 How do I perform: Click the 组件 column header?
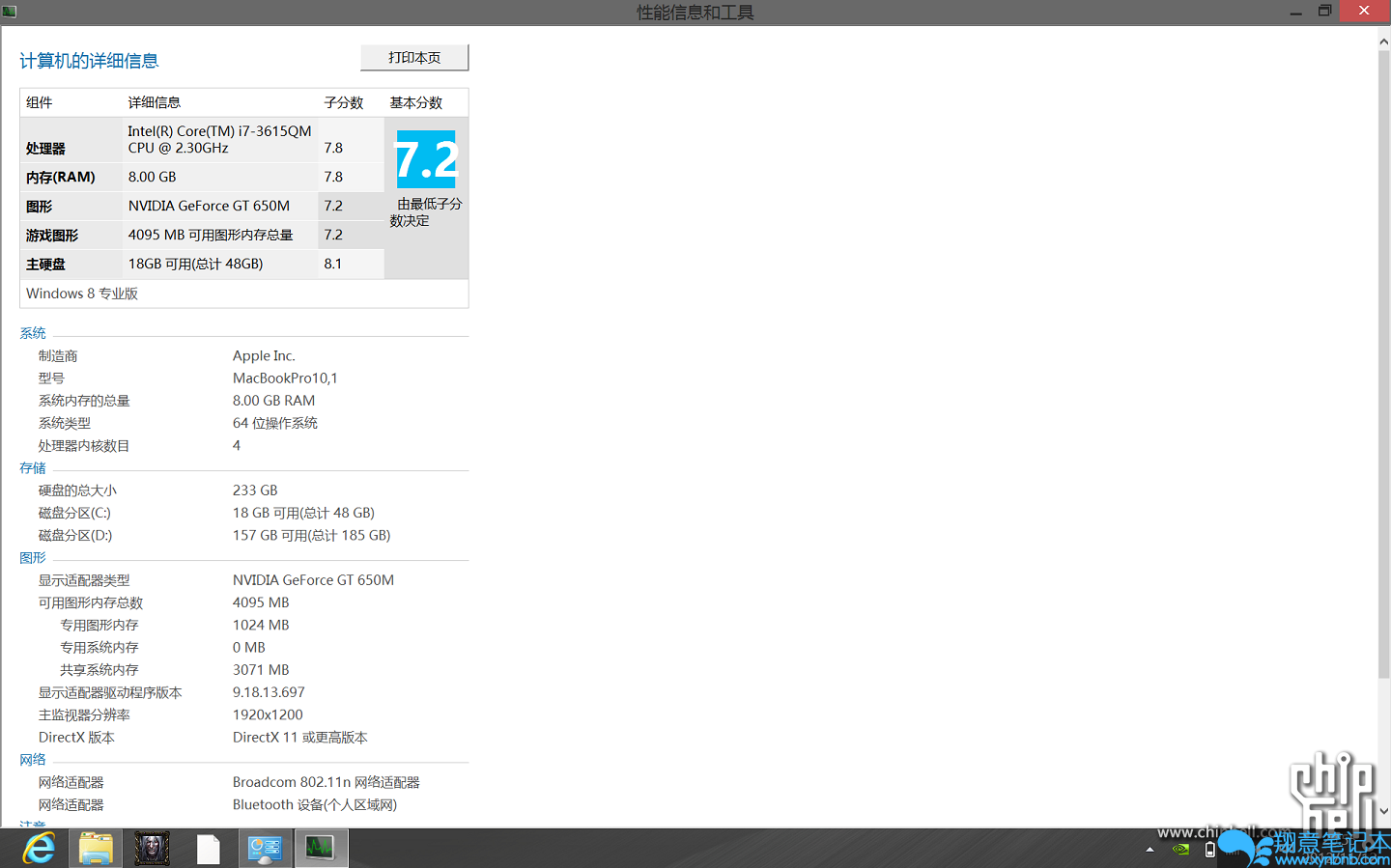coord(40,102)
